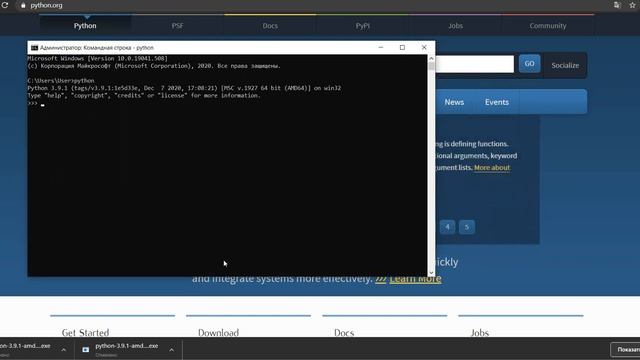Viewport: 640px width, 360px height.
Task: Close the command prompt window
Action: (424, 47)
